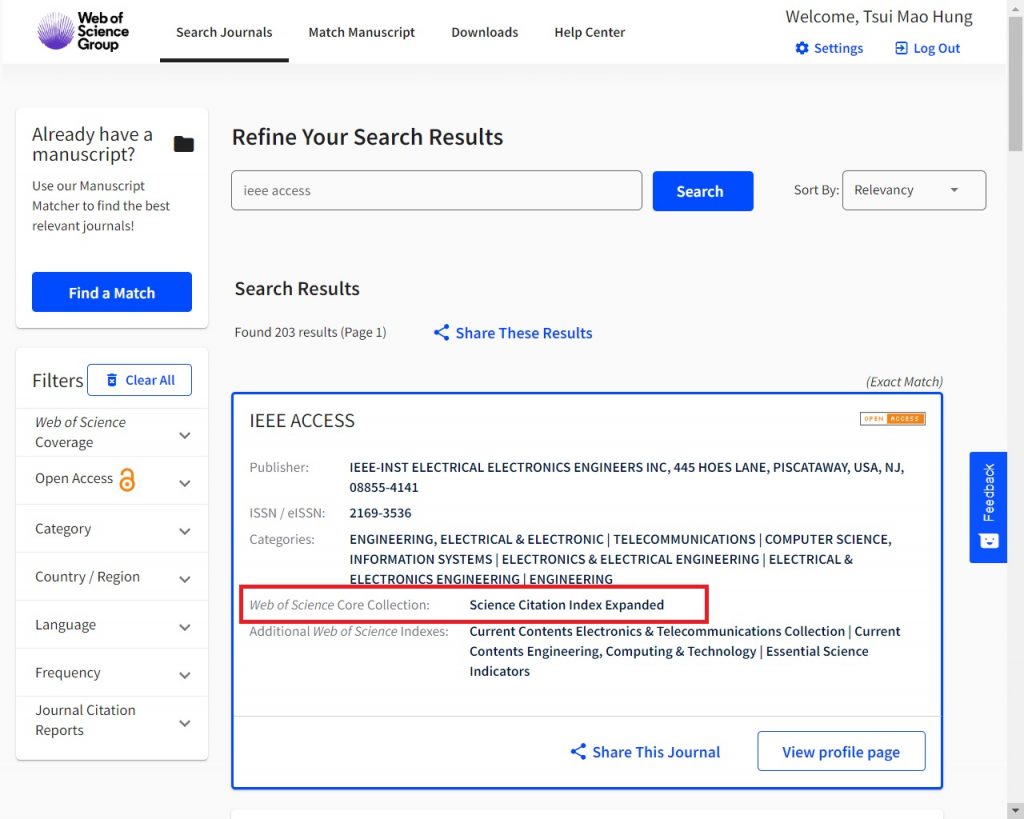Click the Find a Match button
The height and width of the screenshot is (819, 1024).
point(112,292)
